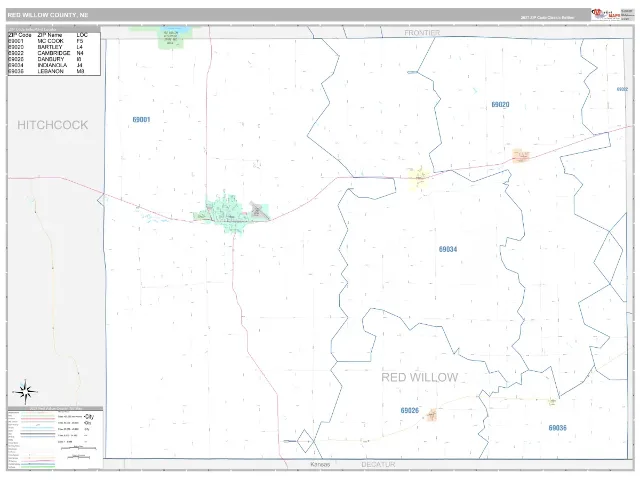This screenshot has width=640, height=480.
Task: Click the Bartley town area (orange)
Action: 520,156
